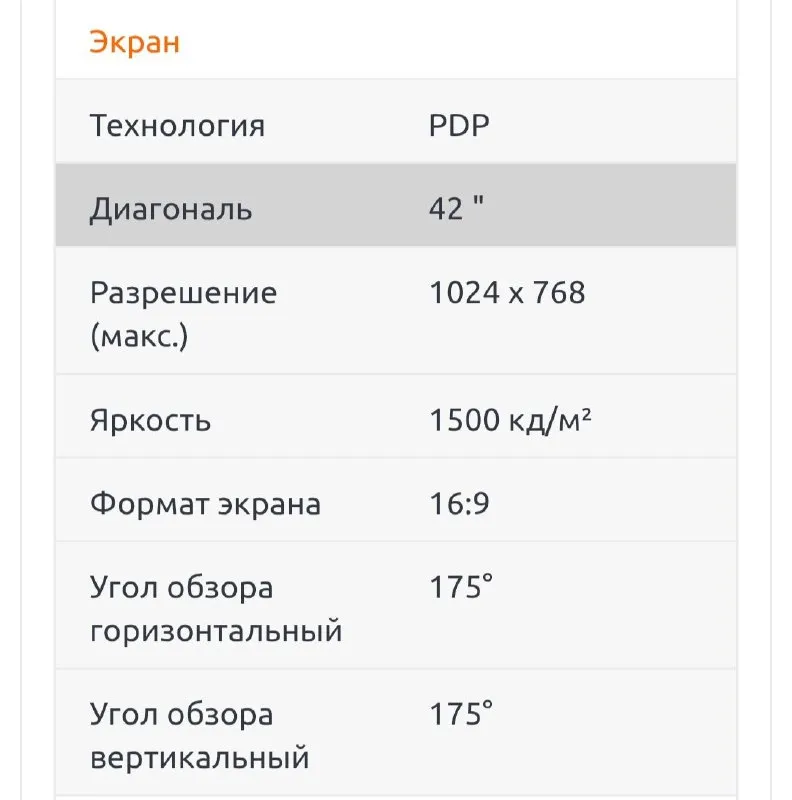Viewport: 792px width, 800px height.
Task: Select the highlighted Диагональ row label
Action: (x=170, y=209)
